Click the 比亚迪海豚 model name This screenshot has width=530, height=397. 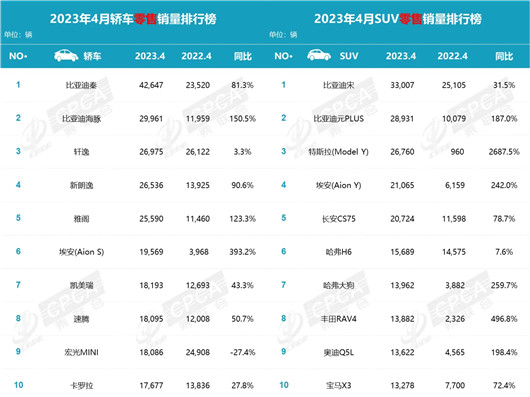point(81,119)
